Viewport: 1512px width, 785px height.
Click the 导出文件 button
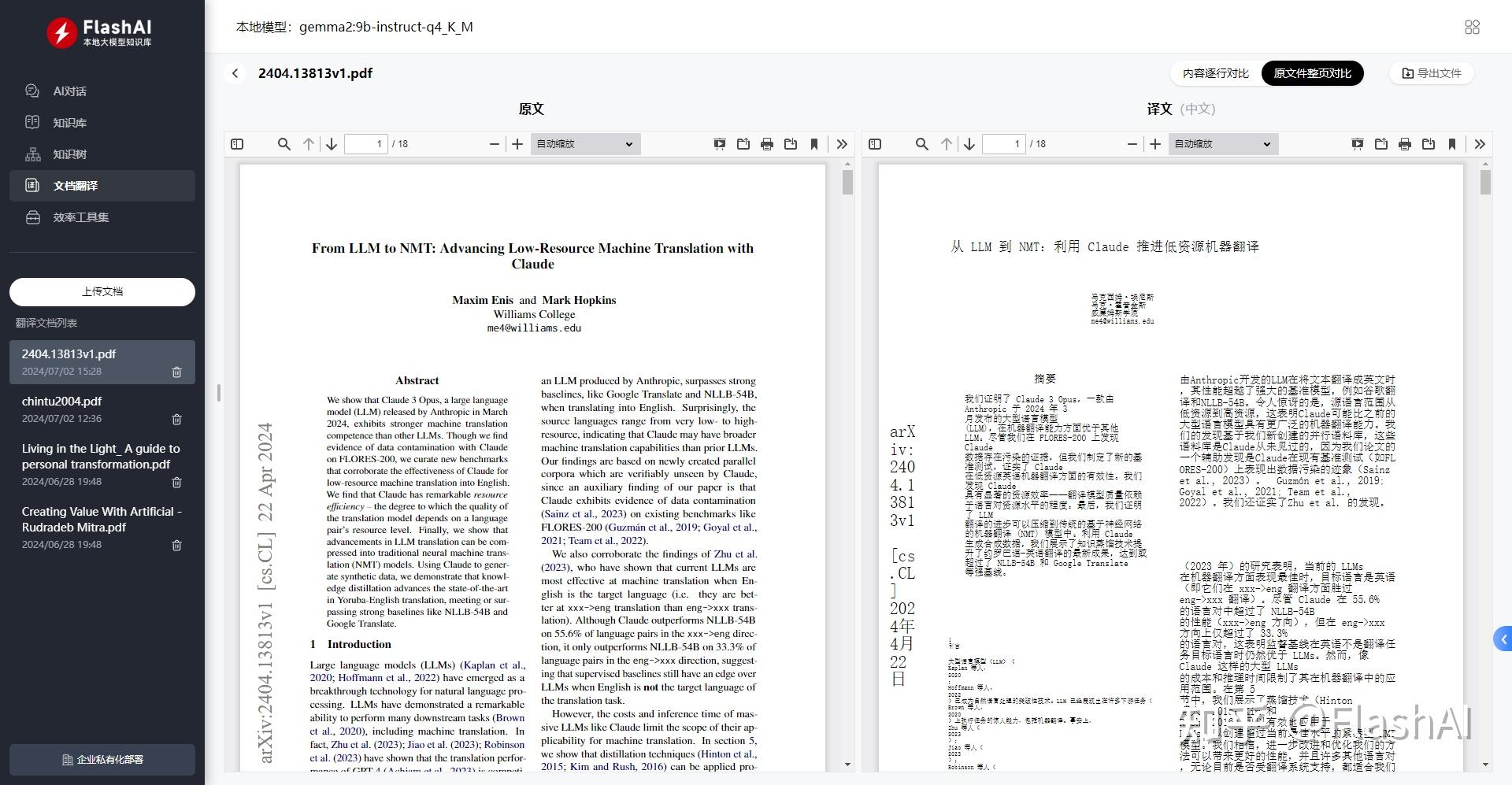(1432, 73)
